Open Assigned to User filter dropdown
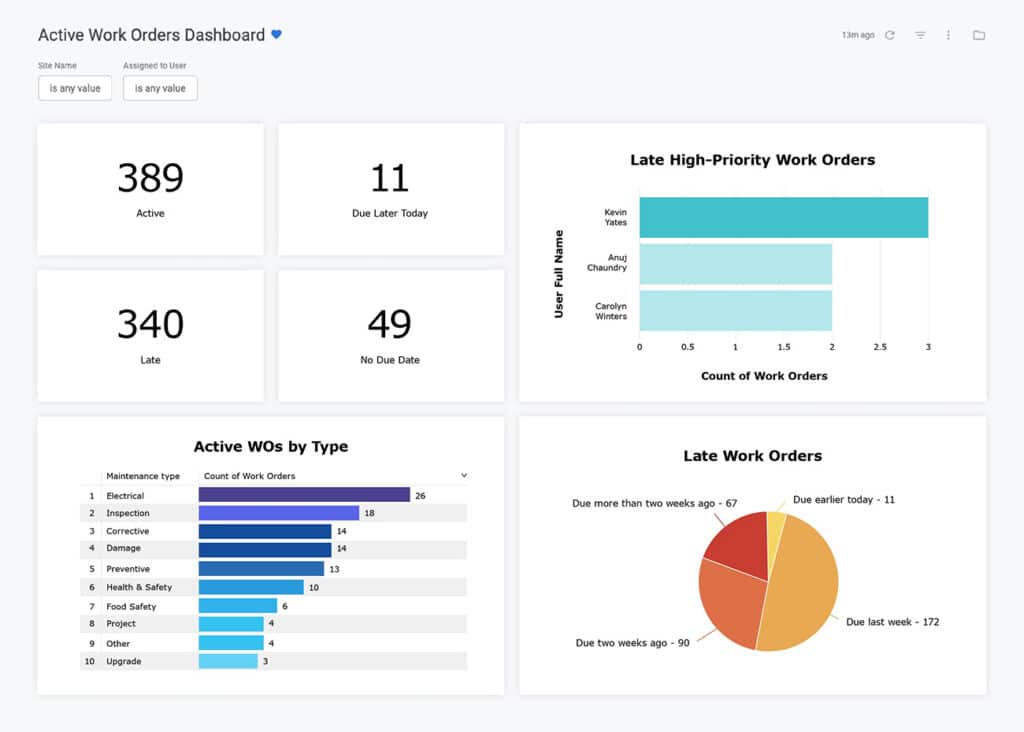The image size is (1024, 732). click(x=160, y=88)
